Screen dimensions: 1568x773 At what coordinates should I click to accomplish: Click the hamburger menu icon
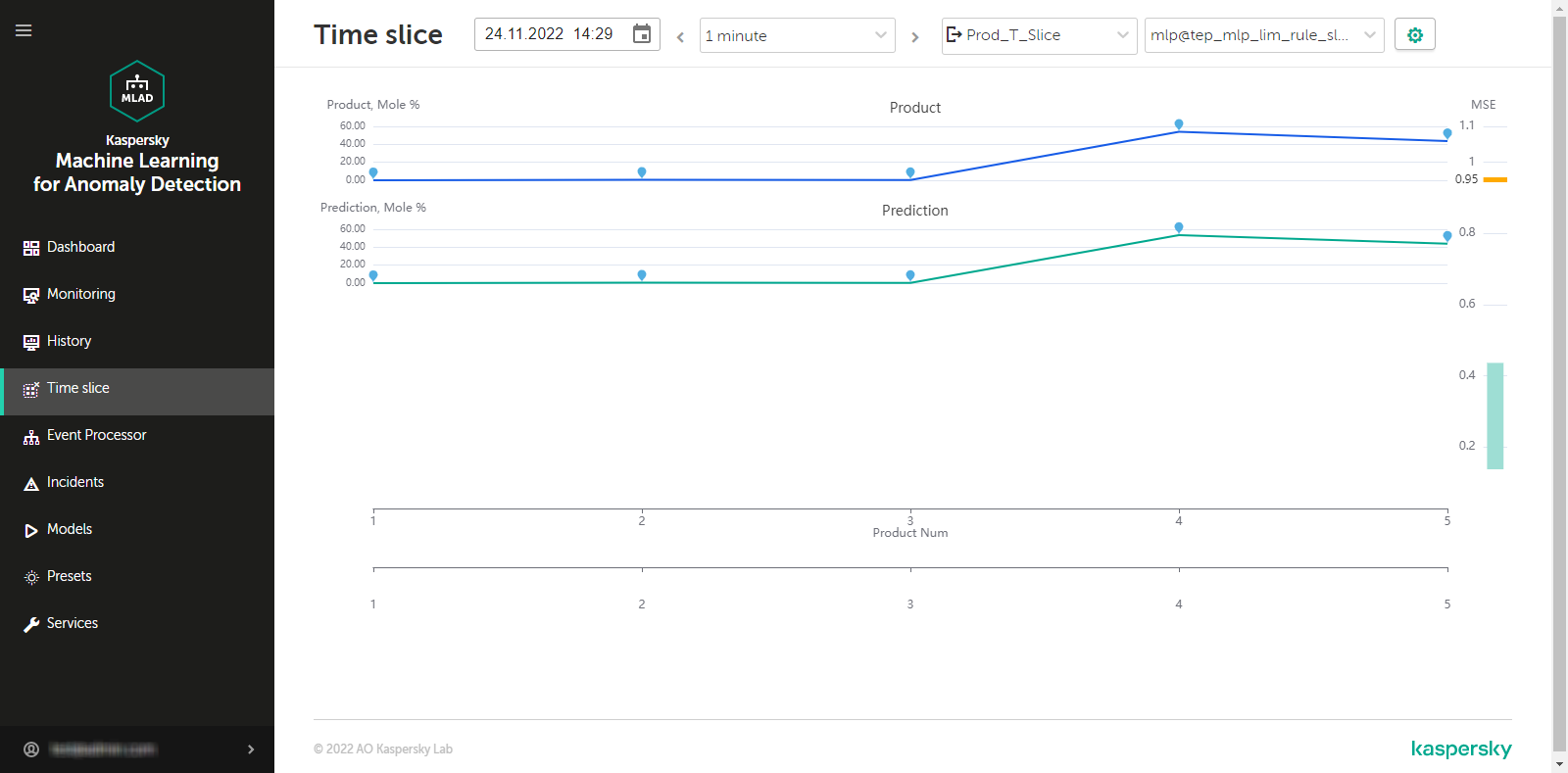pyautogui.click(x=24, y=30)
